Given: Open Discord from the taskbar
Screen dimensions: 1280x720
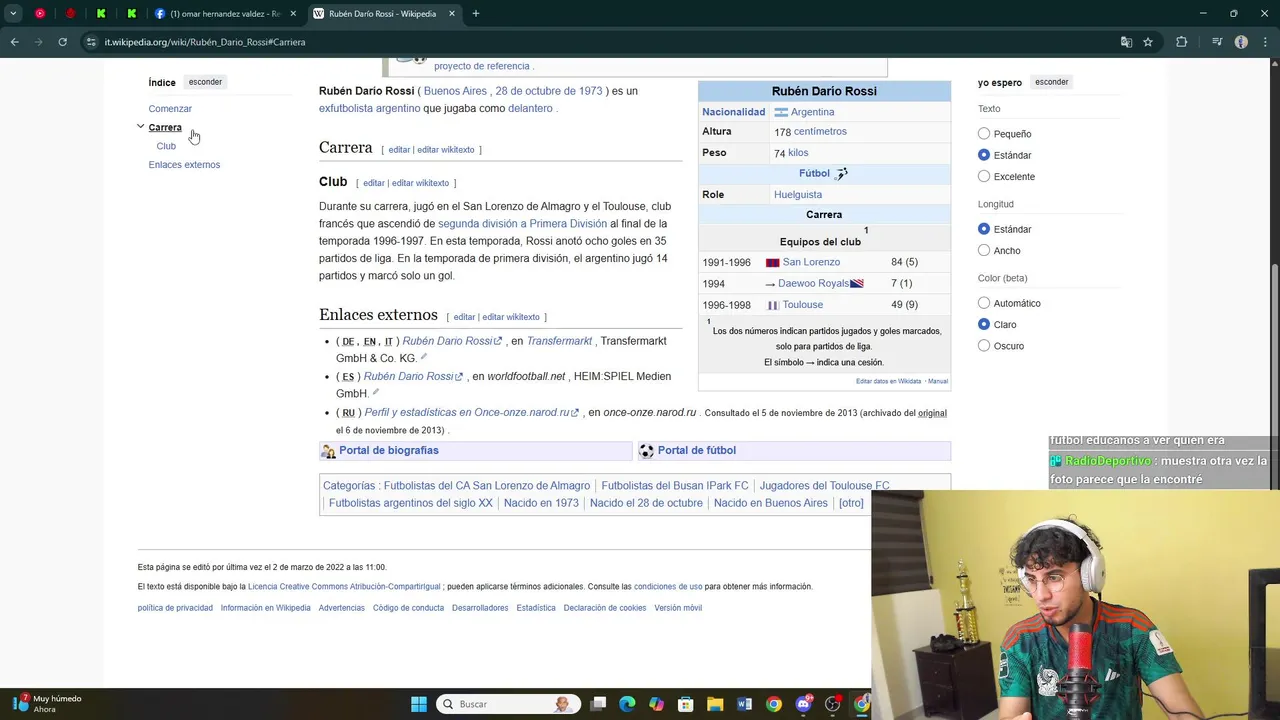Looking at the screenshot, I should click(x=803, y=704).
